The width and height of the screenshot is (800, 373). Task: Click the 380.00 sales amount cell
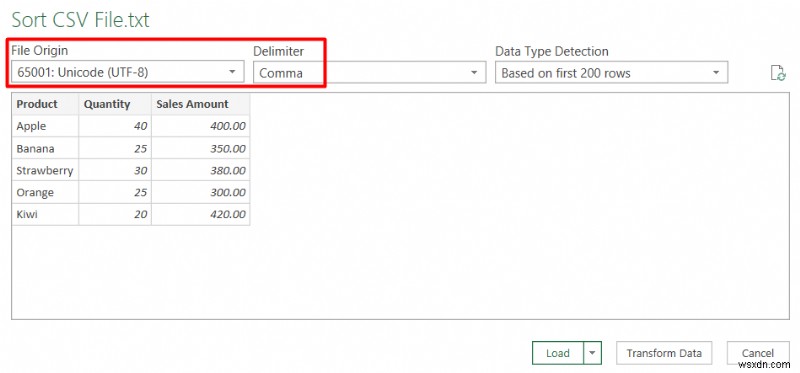(201, 170)
